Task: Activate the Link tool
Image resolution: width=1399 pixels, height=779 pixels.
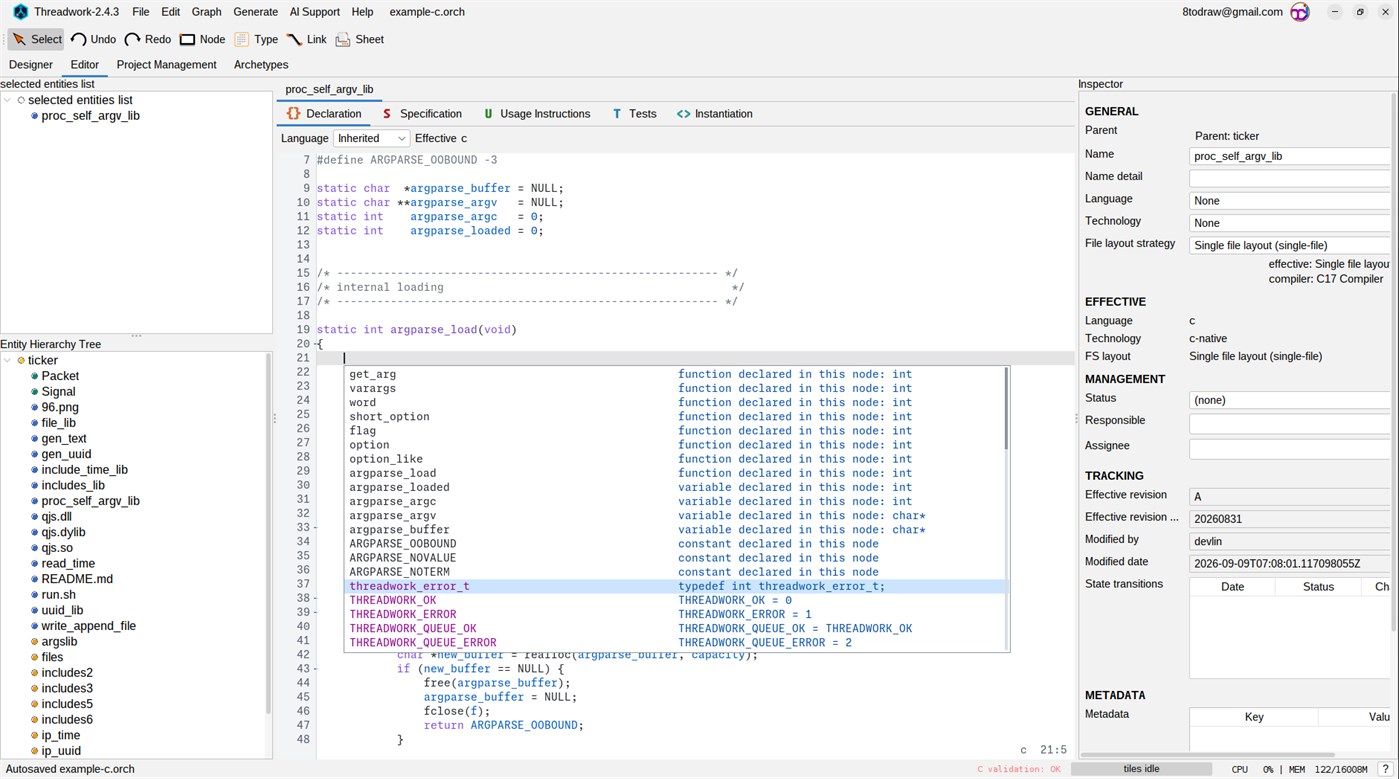Action: 307,39
